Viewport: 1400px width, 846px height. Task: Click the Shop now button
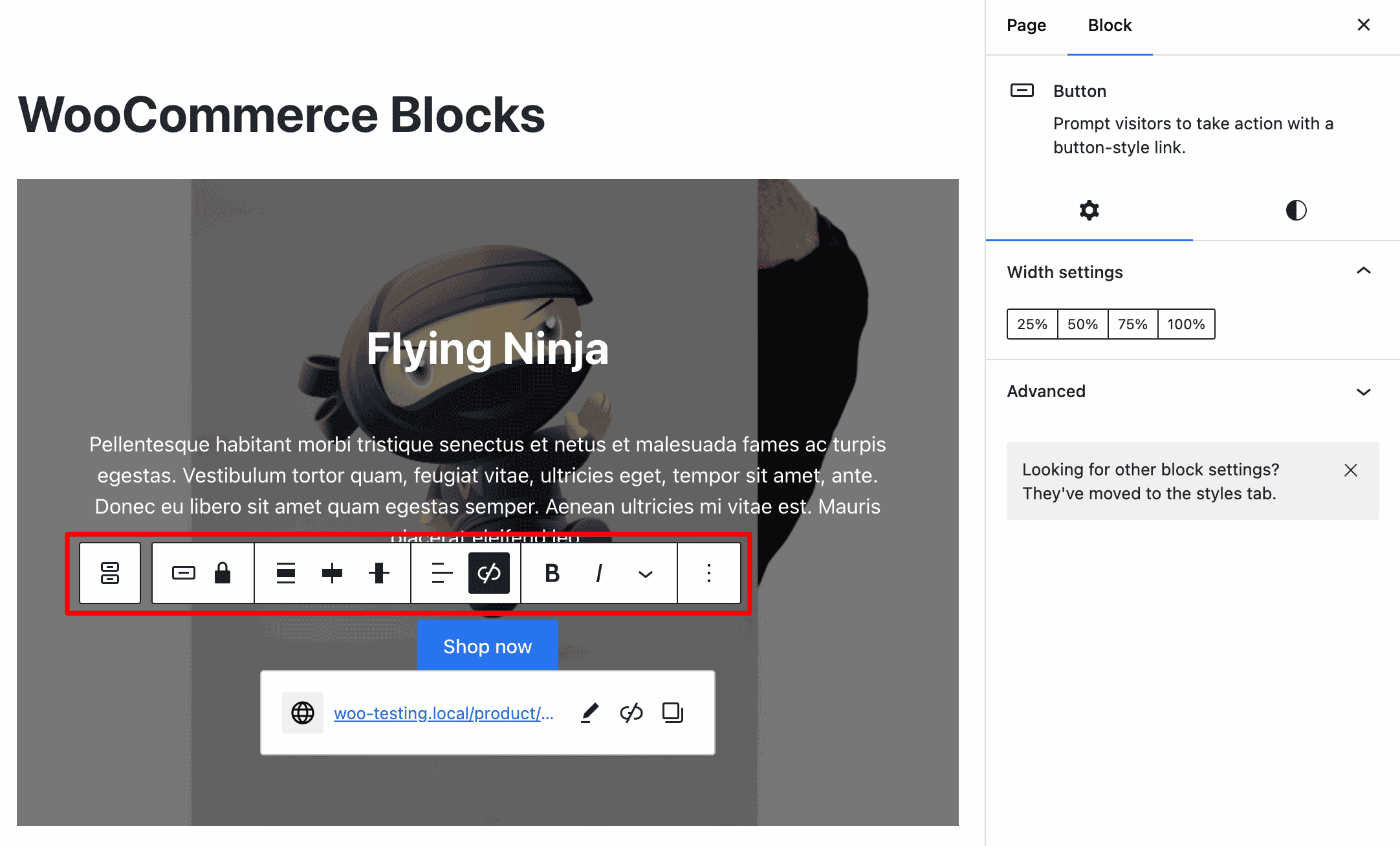[488, 645]
